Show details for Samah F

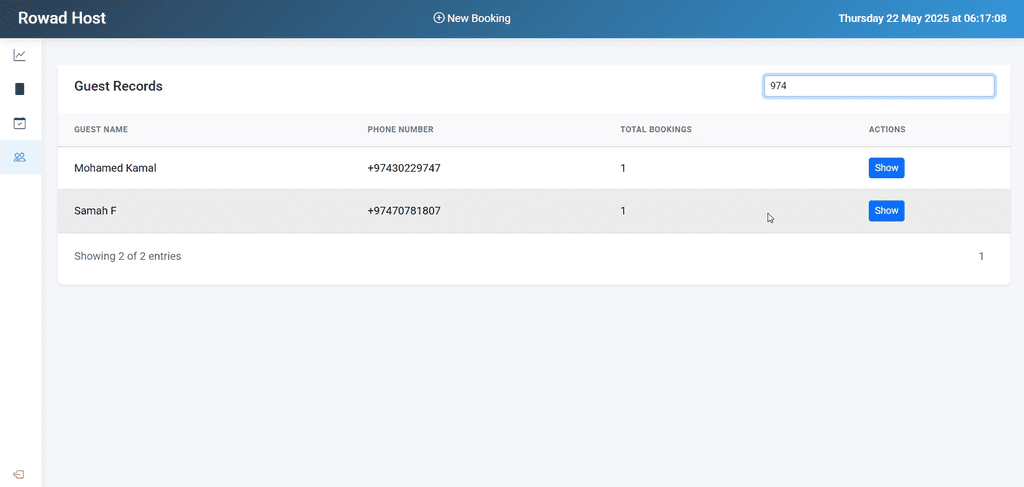click(886, 211)
